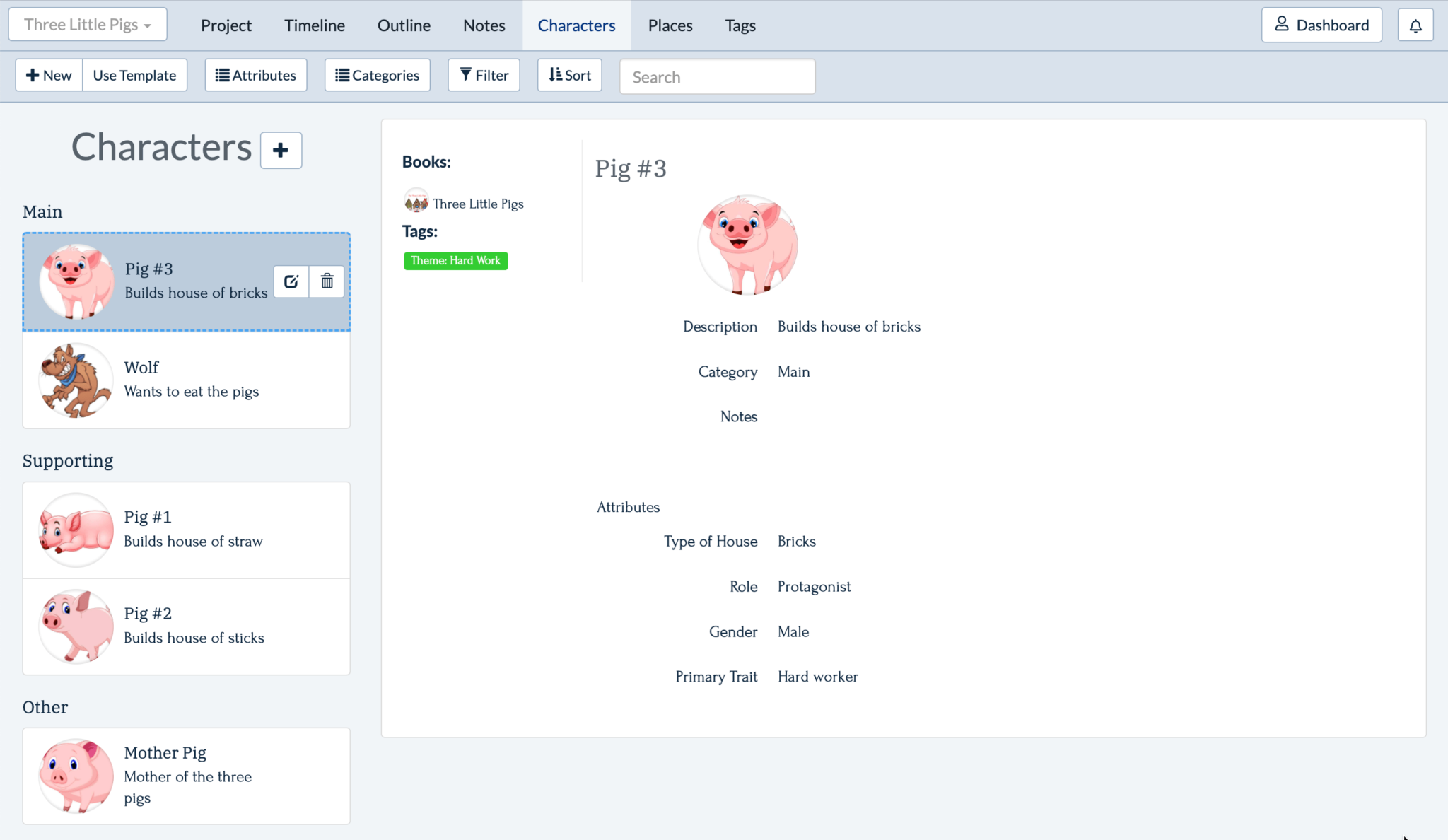Click the Three Little Pigs book link
The width and height of the screenshot is (1448, 840).
478,204
